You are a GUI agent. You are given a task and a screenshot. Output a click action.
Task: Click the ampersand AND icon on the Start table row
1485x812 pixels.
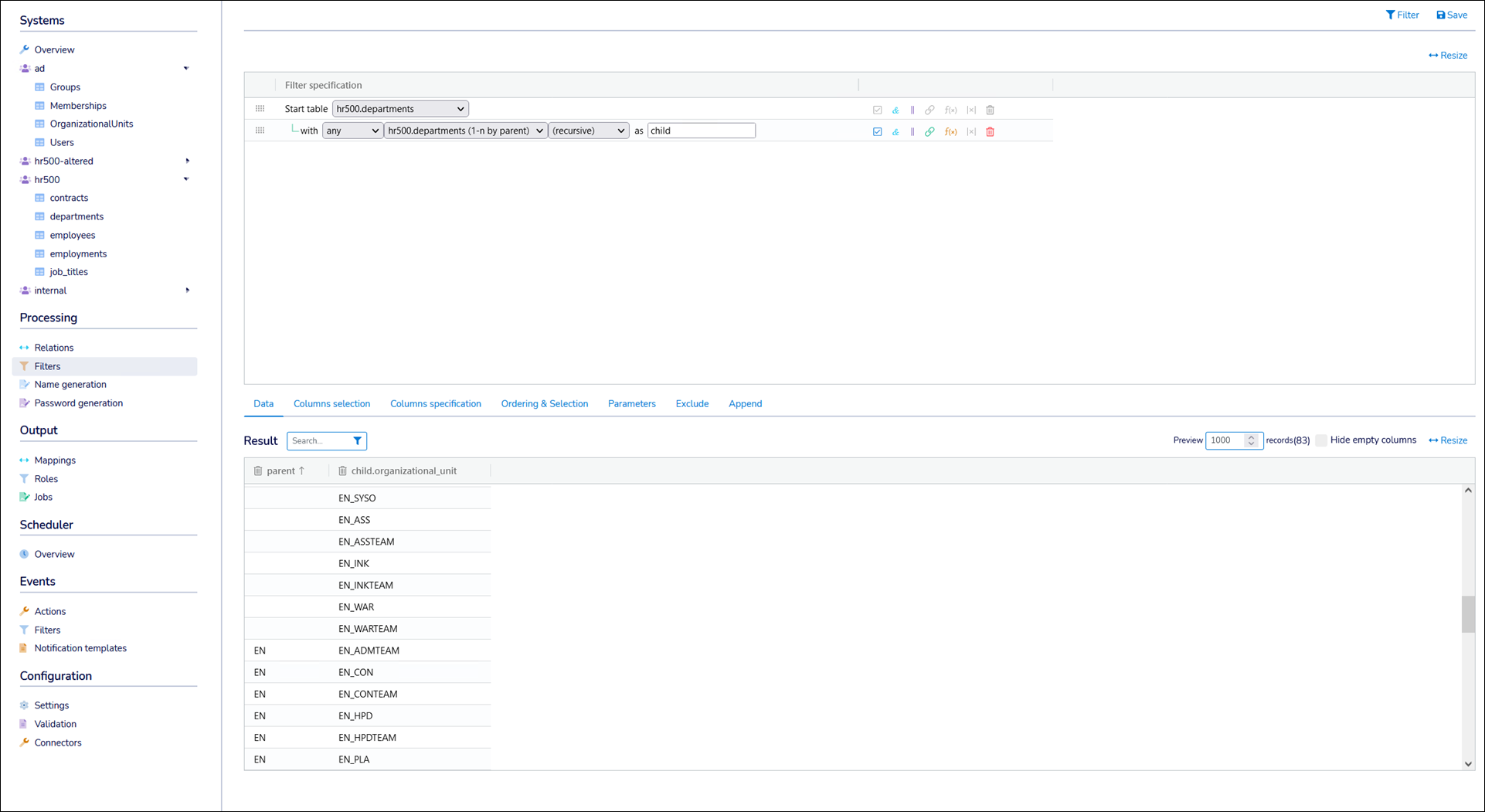tap(895, 110)
